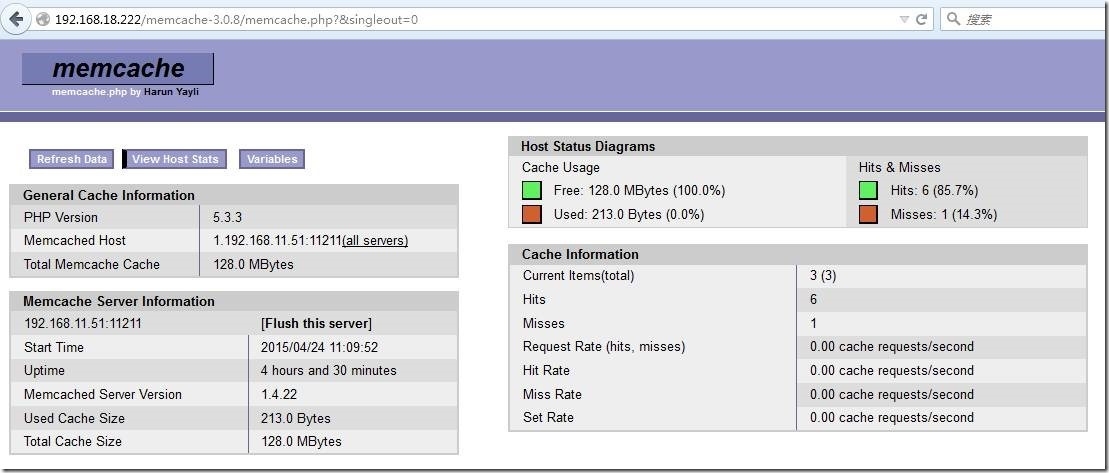Click the 'Free: 128.0 MBytes (100.0%)' text
This screenshot has height=473, width=1109.
pos(639,190)
